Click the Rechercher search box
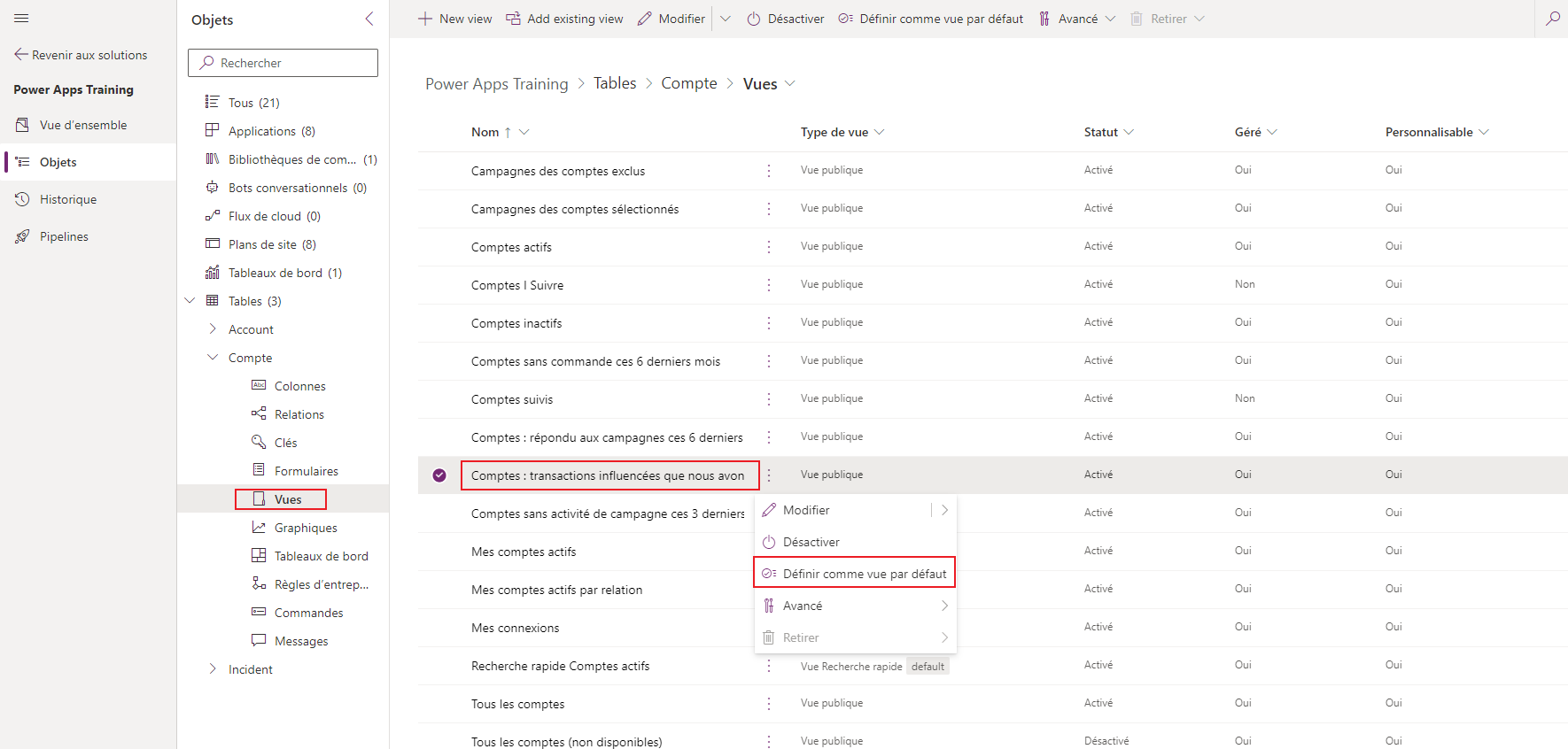 pos(283,63)
